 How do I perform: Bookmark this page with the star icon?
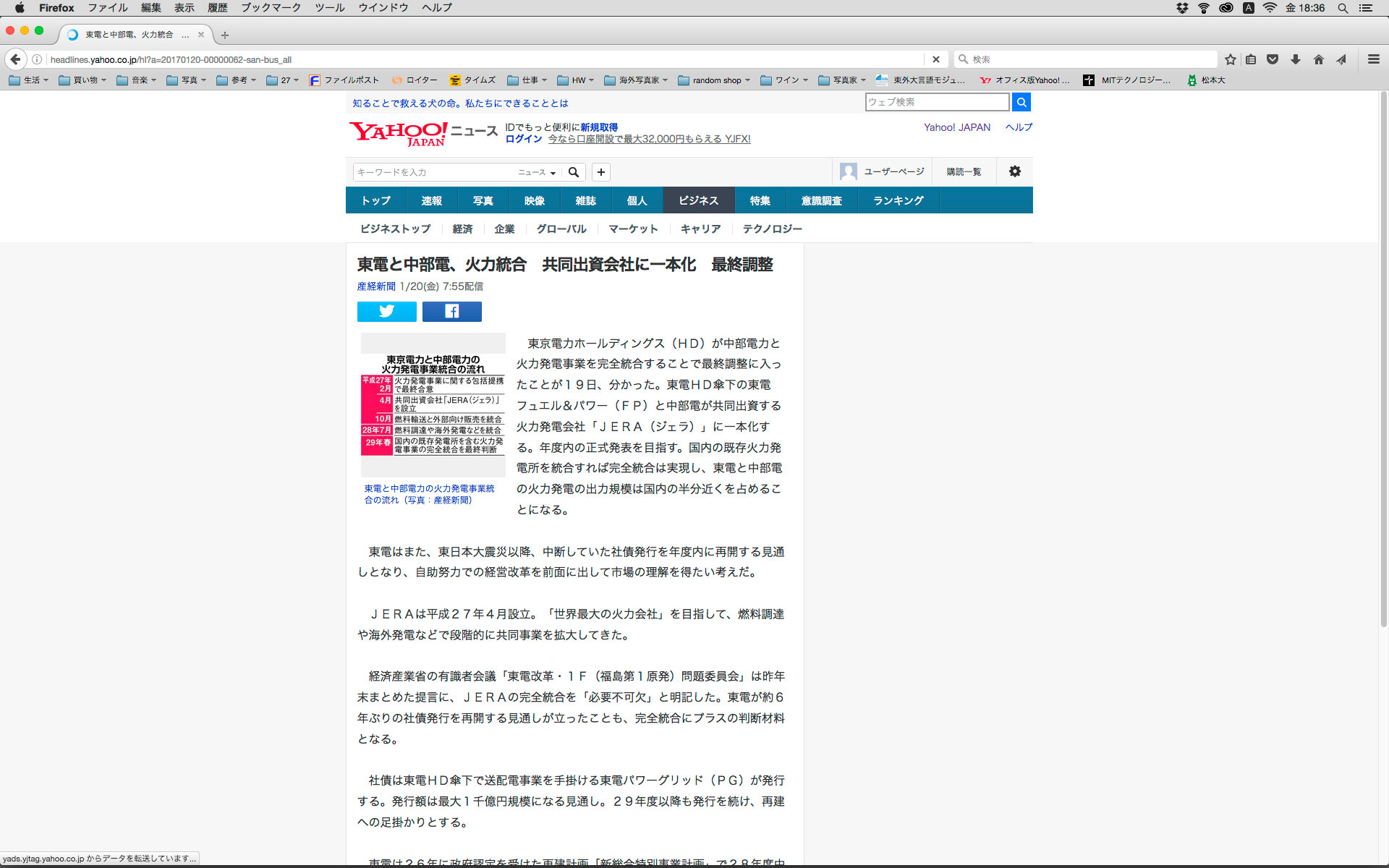pos(1230,59)
